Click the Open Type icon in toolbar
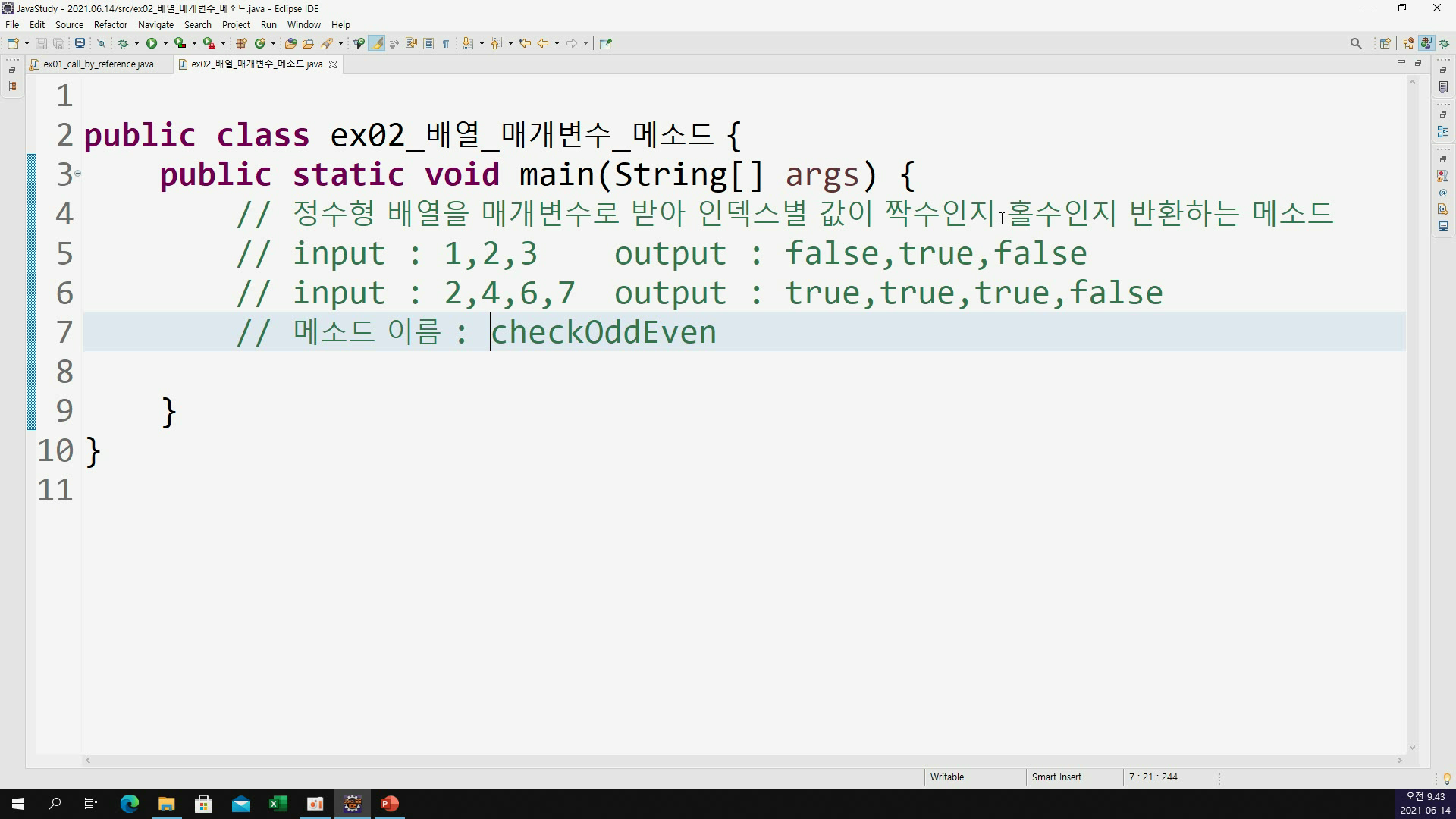This screenshot has height=819, width=1456. pos(290,43)
